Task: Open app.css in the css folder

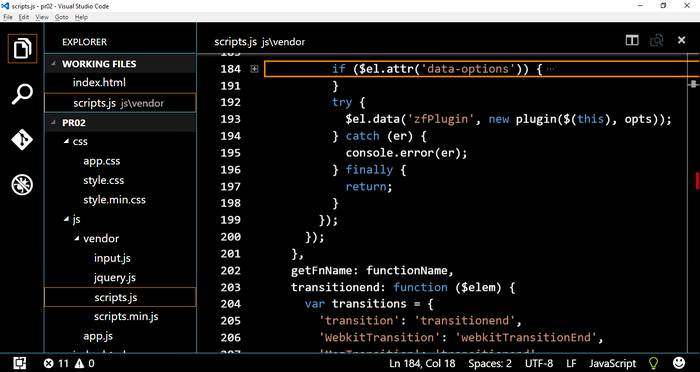Action: point(102,161)
